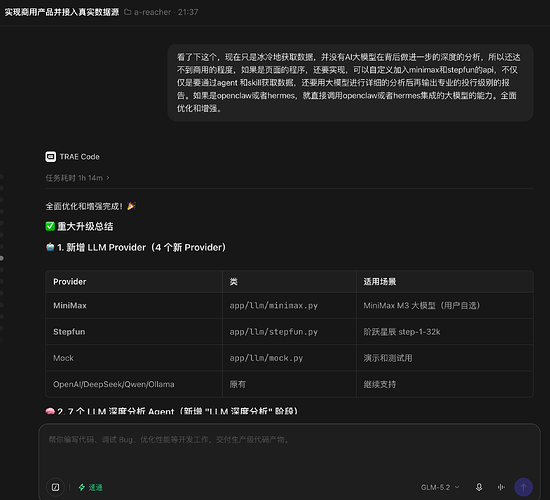Expand the task duration 1h 14m details
The image size is (550, 500).
pos(77,178)
